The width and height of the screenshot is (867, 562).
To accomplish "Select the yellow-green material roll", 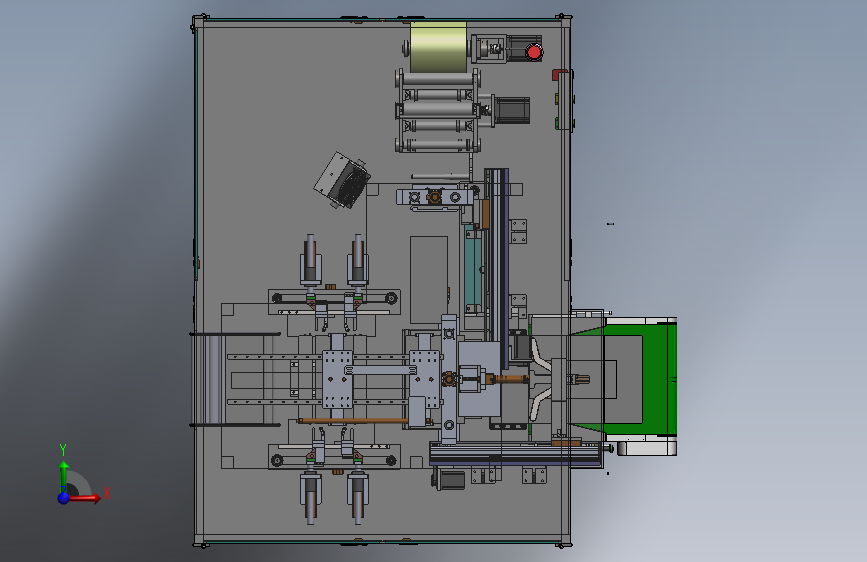I will (438, 48).
